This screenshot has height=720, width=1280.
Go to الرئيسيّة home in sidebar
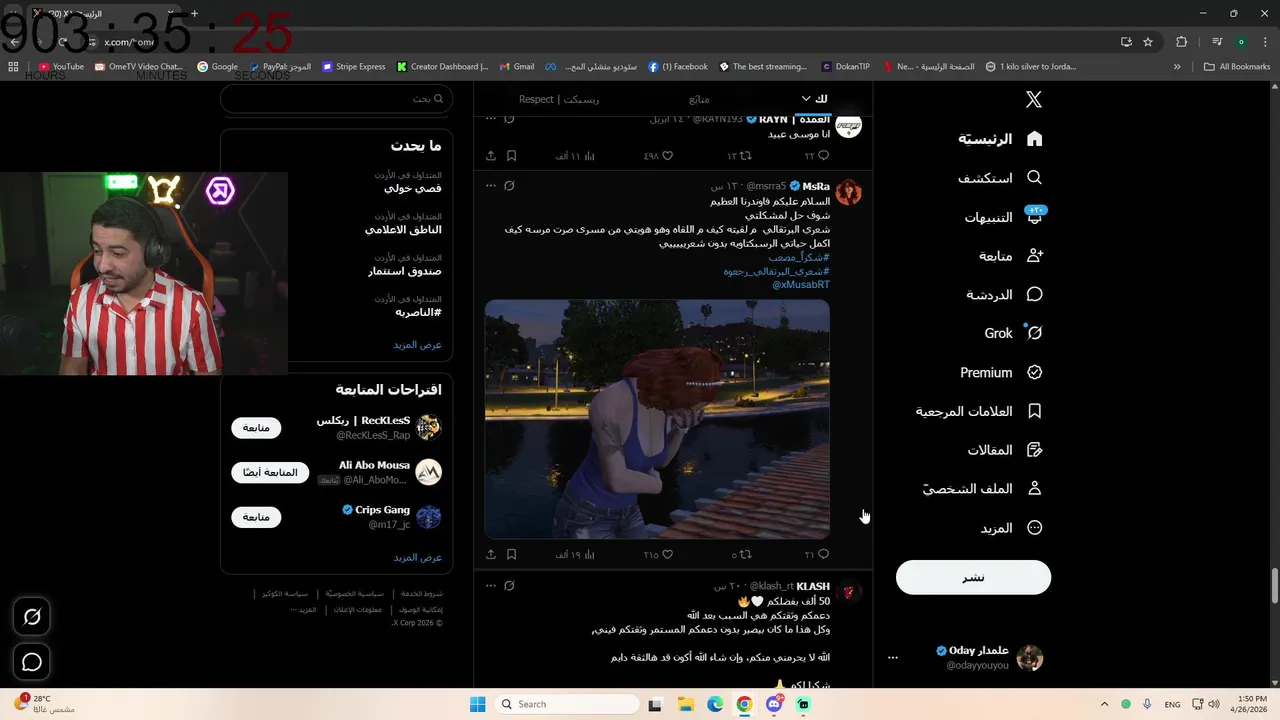[x=1000, y=139]
